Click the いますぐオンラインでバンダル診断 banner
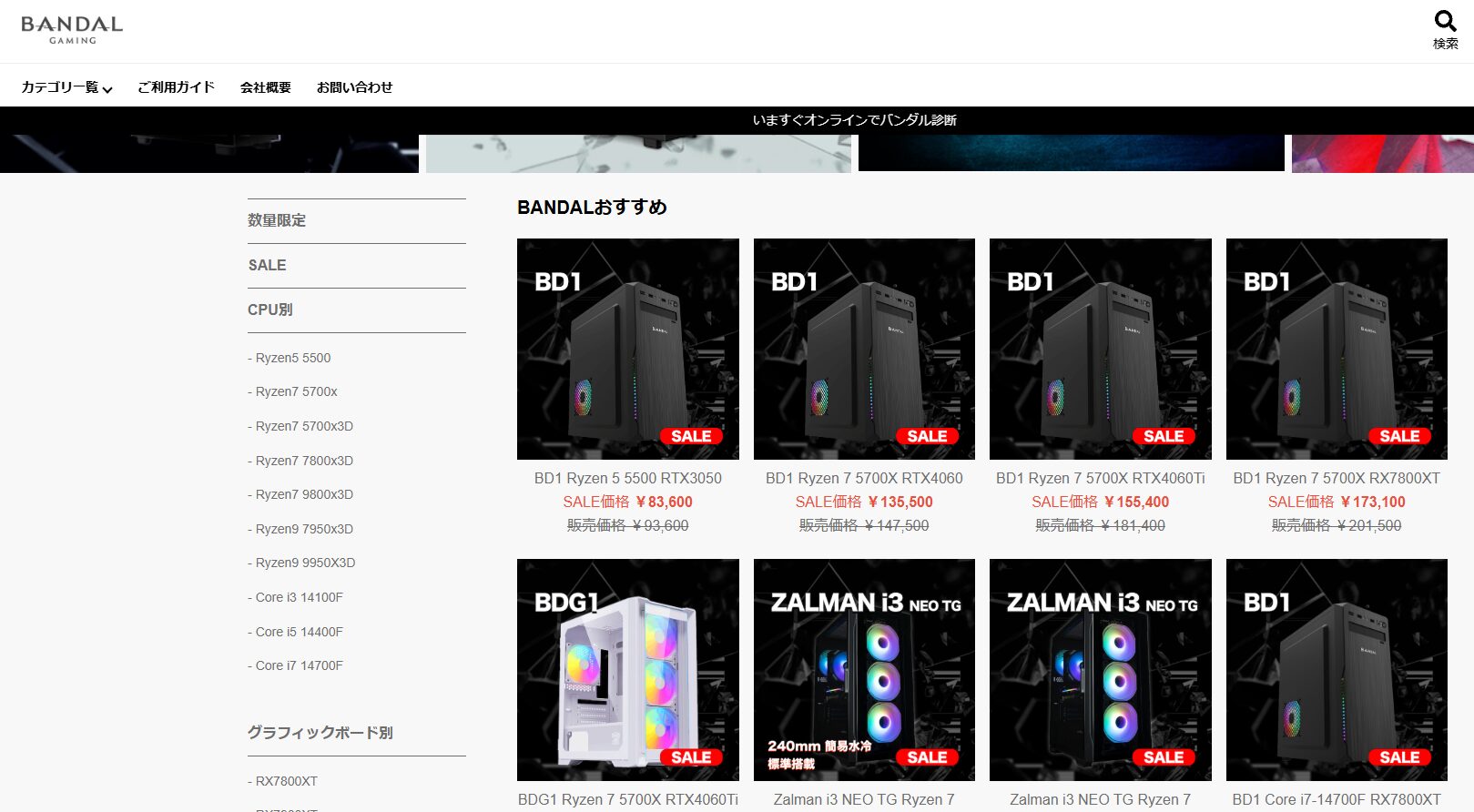The image size is (1474, 812). pos(854,120)
